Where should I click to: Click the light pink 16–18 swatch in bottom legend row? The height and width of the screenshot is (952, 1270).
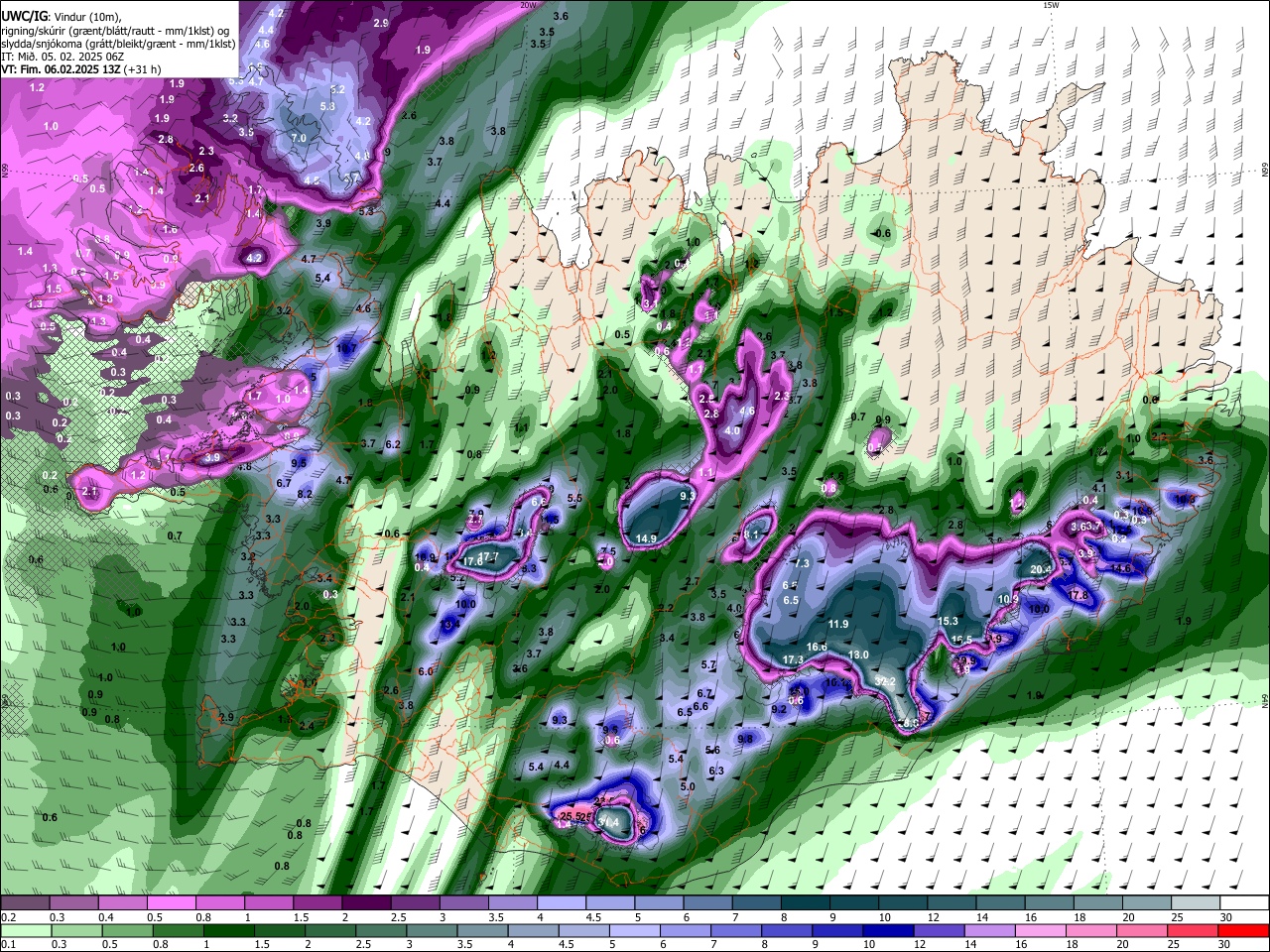coord(1041,930)
